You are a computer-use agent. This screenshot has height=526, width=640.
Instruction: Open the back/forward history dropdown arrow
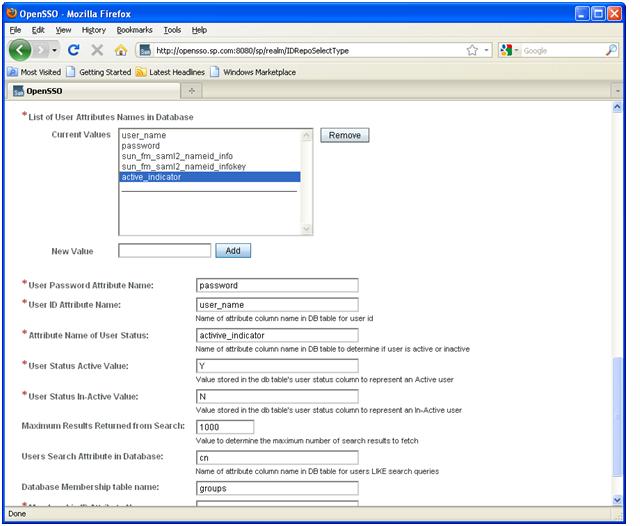pyautogui.click(x=54, y=50)
